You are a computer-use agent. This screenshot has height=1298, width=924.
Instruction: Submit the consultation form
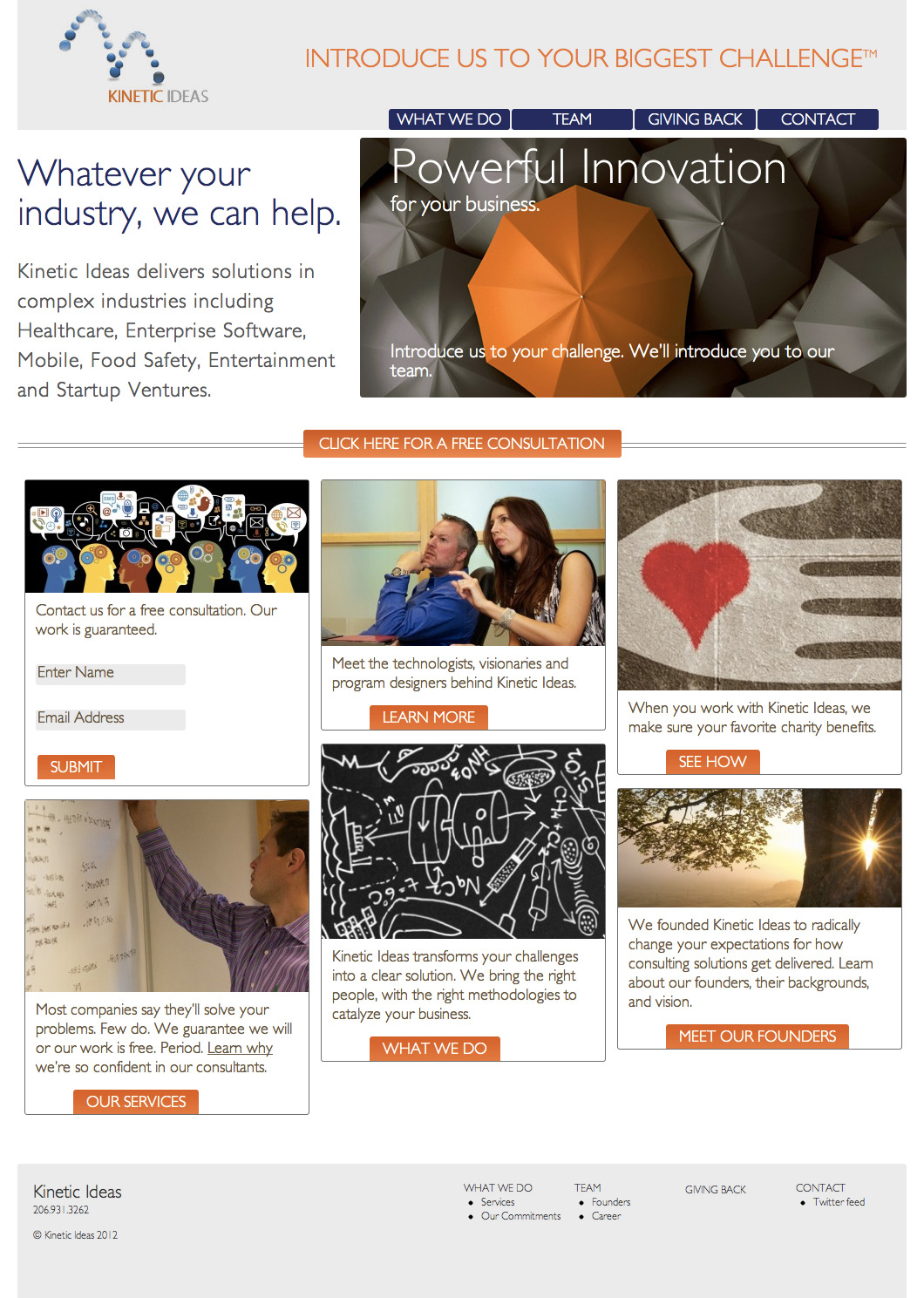76,767
